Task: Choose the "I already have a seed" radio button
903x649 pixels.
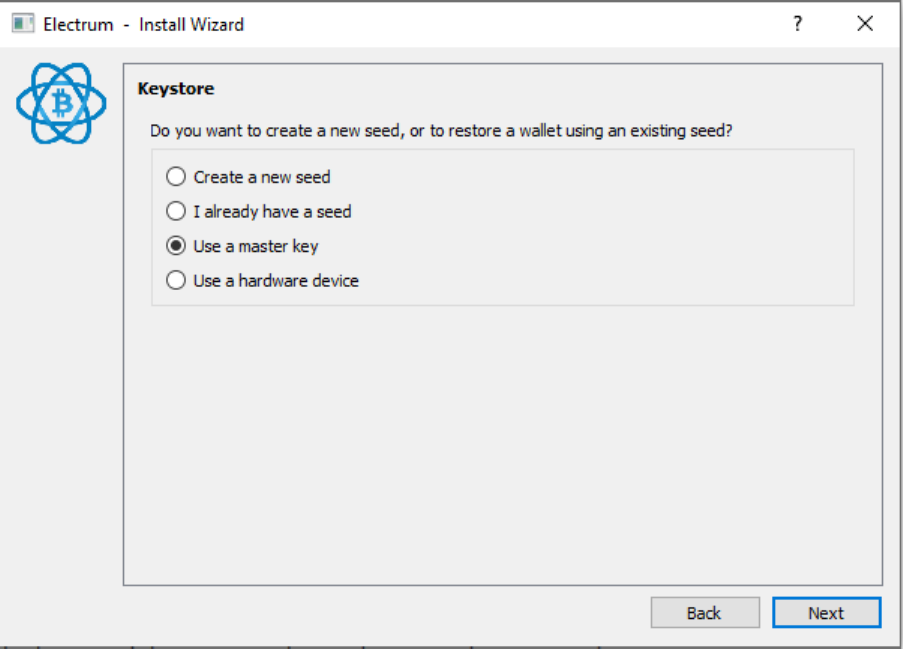Action: [x=176, y=212]
